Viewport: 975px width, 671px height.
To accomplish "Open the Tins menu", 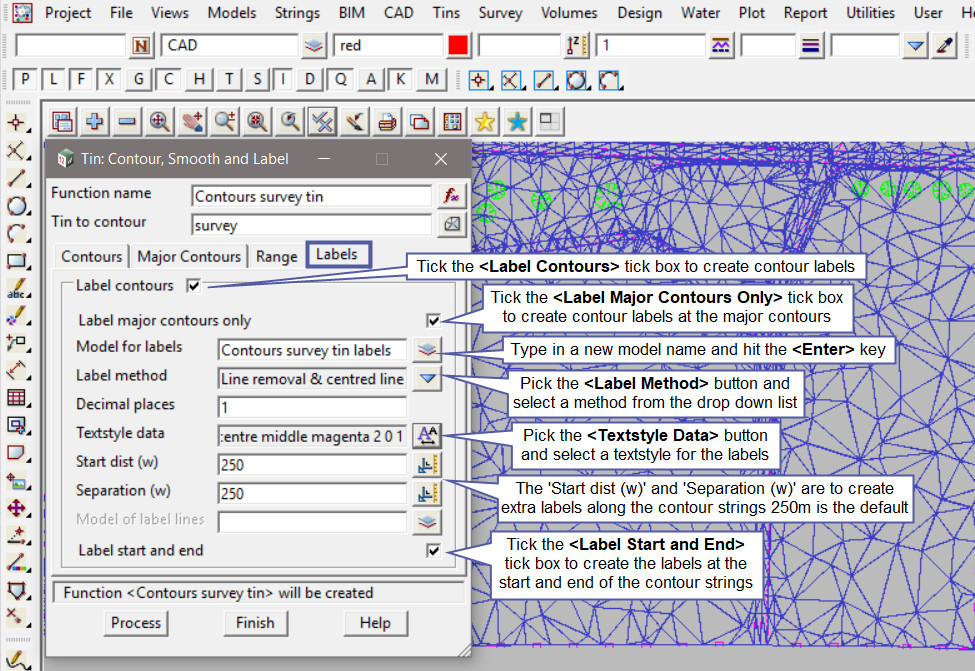I will 446,12.
